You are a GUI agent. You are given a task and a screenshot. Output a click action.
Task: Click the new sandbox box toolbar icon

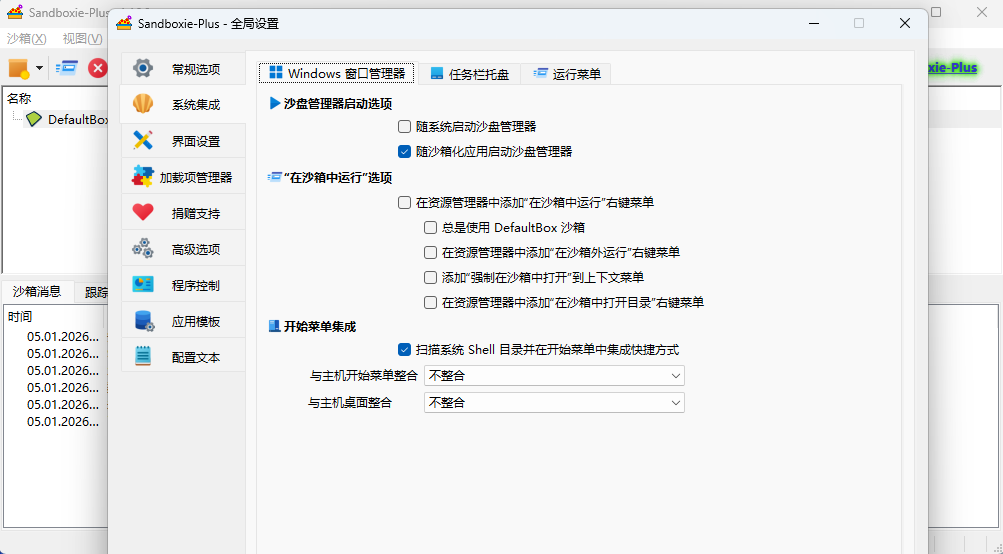(x=18, y=68)
